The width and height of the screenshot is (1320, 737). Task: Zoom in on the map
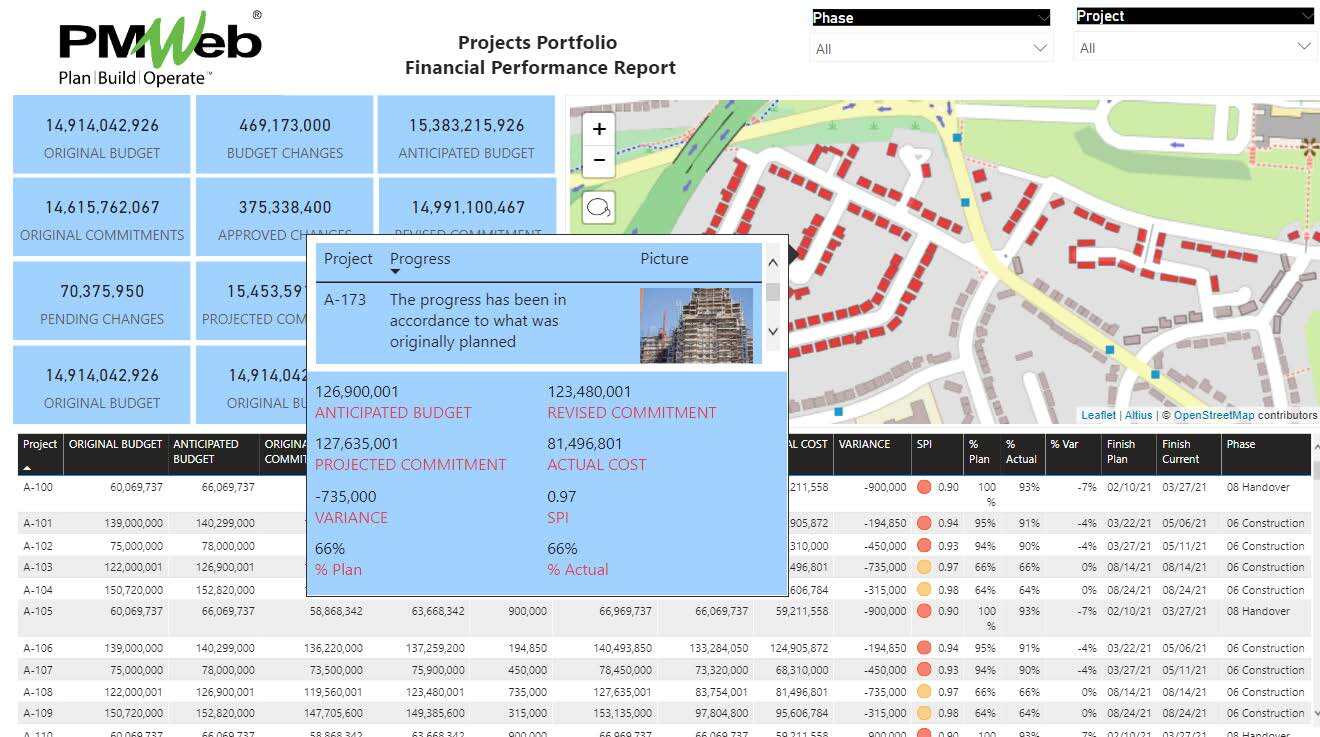599,129
